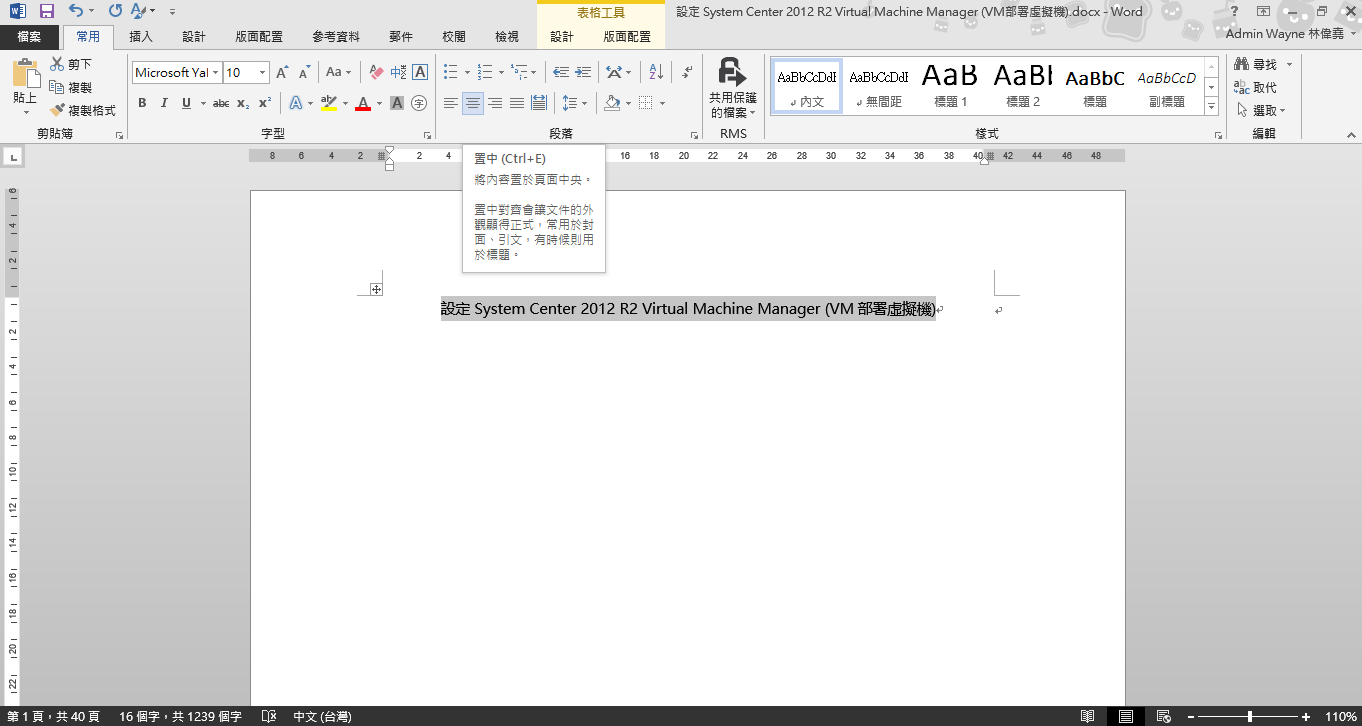Apply subscript formatting (x₂)

(x=243, y=103)
